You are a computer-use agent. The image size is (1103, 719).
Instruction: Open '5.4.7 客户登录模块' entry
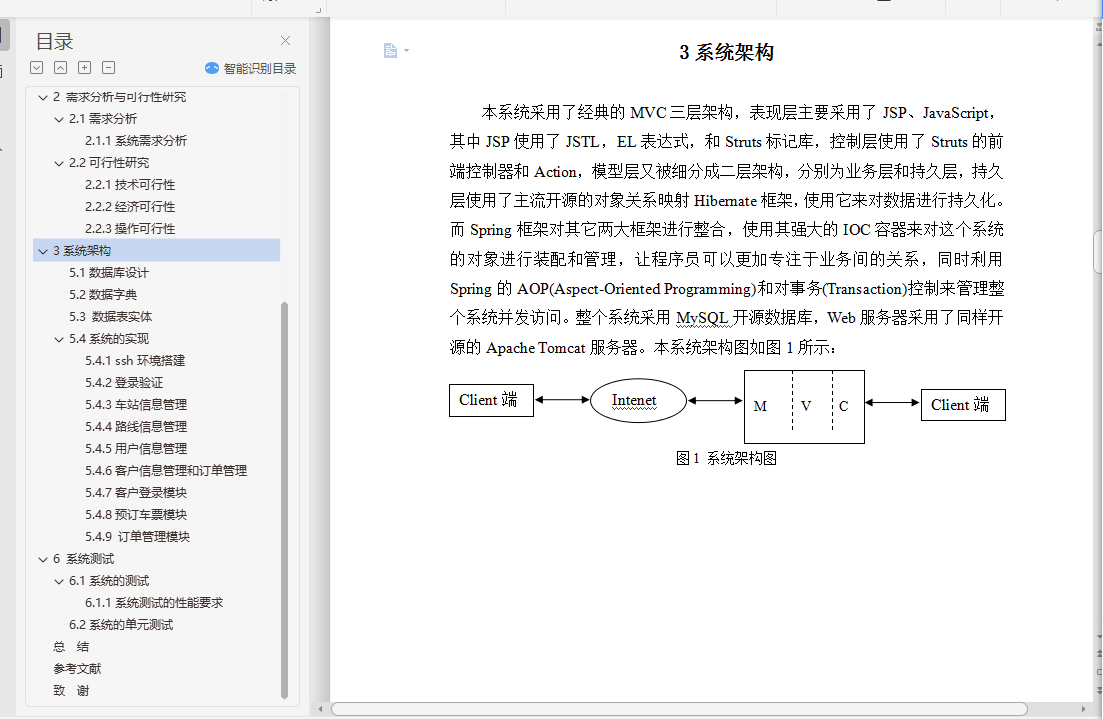click(x=136, y=492)
